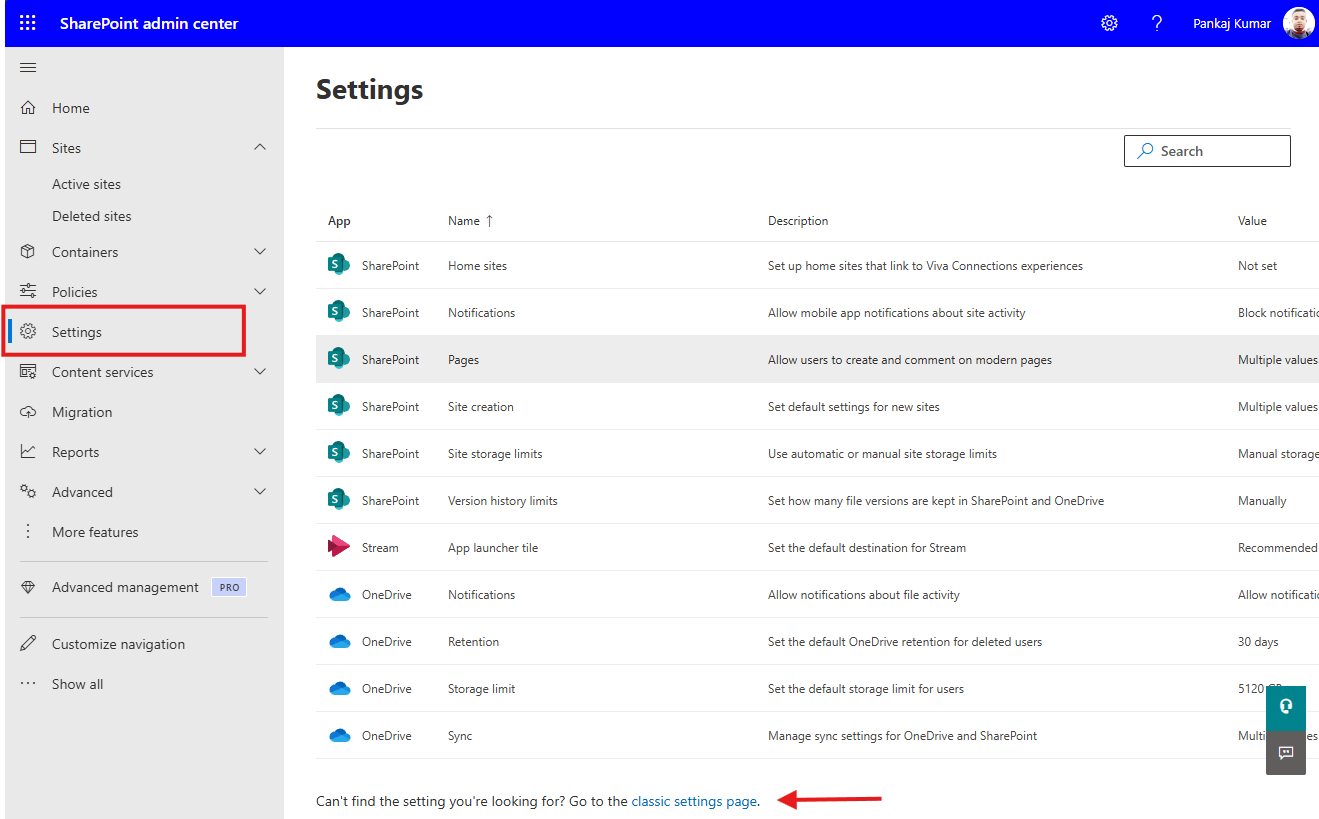Collapse the Sites section in navigation

click(259, 147)
